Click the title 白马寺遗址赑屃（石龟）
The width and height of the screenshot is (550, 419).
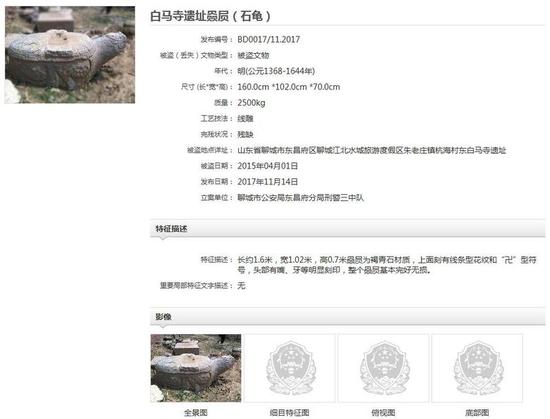[210, 16]
